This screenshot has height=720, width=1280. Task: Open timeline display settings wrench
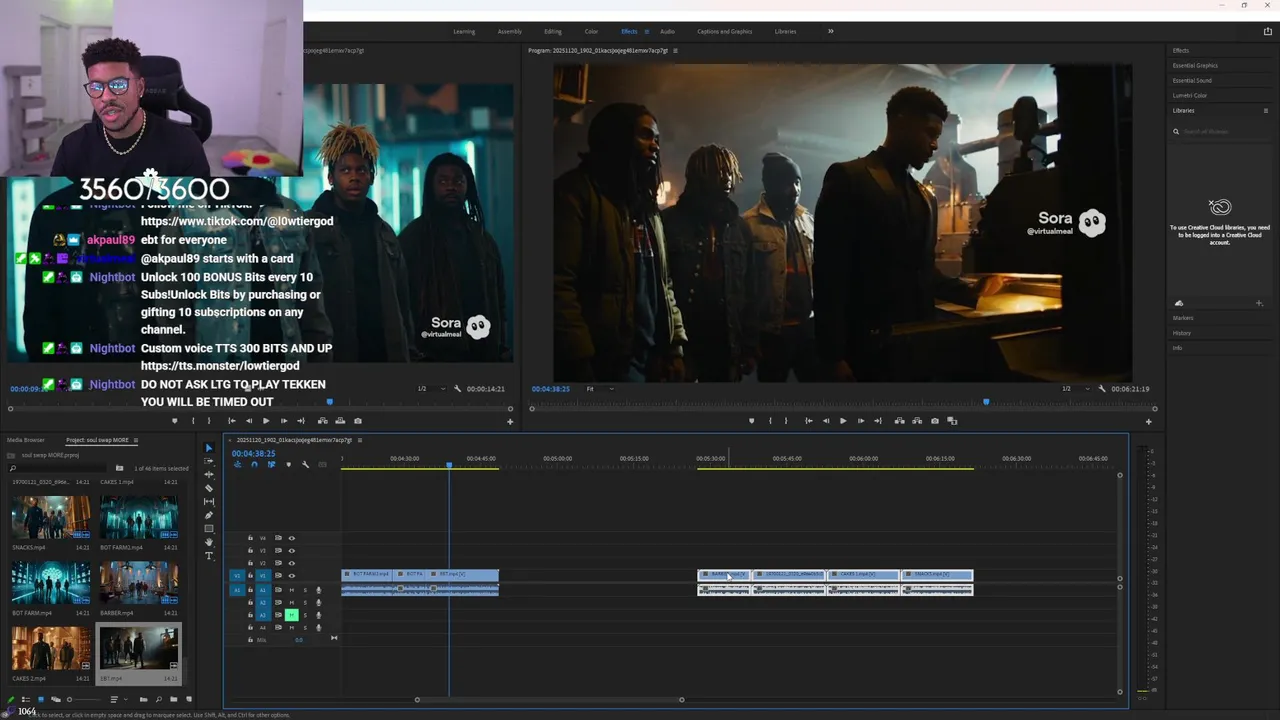tap(306, 464)
